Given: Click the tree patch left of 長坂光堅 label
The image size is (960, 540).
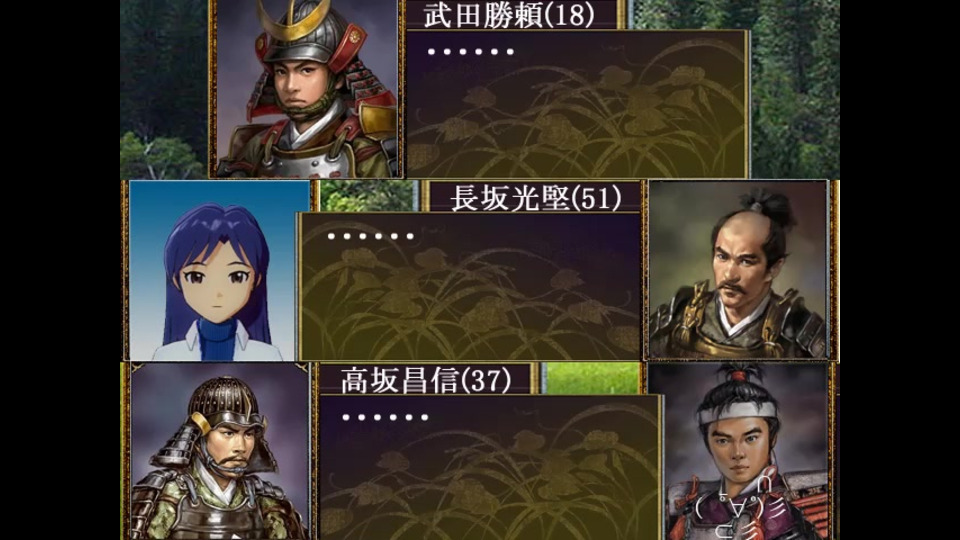Looking at the screenshot, I should (x=369, y=196).
